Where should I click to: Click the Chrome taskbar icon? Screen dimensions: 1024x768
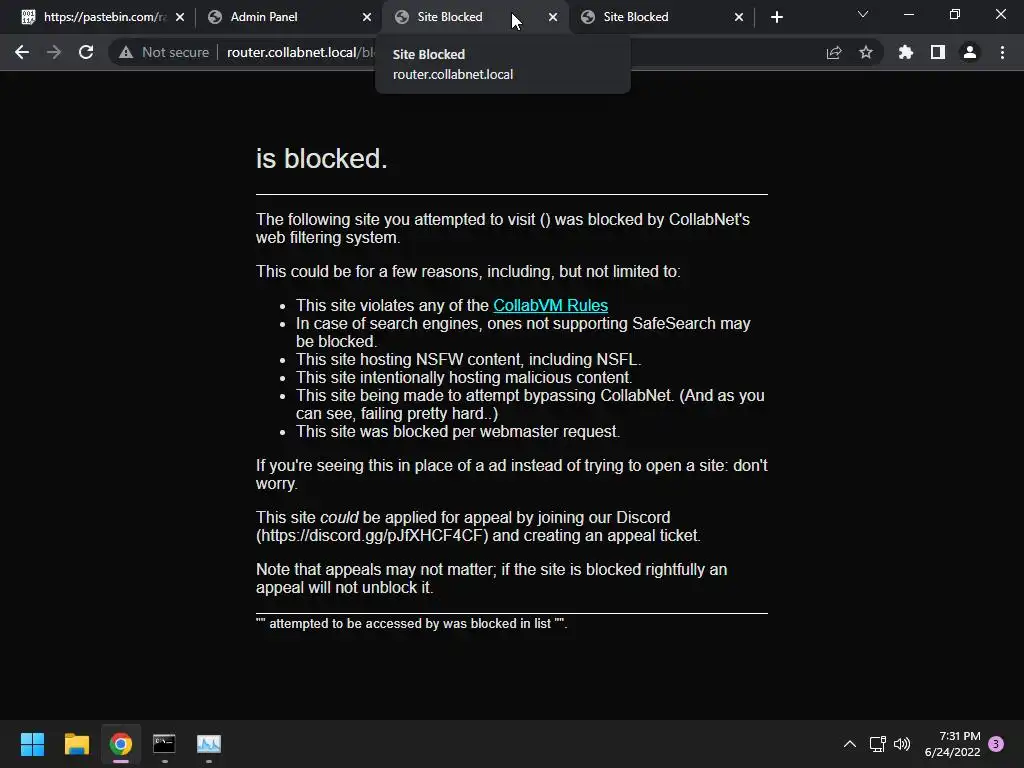121,744
